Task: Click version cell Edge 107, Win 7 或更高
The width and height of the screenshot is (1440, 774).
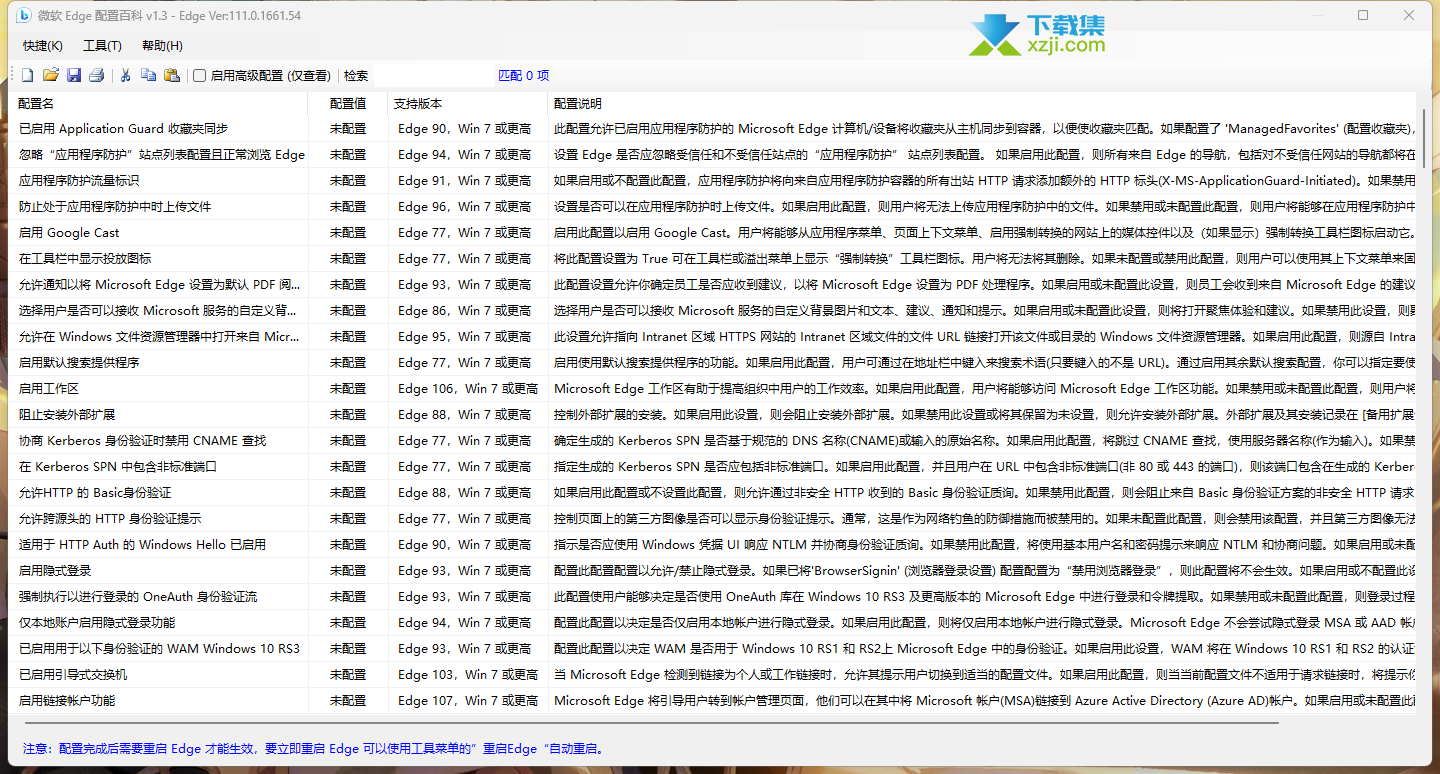Action: click(468, 700)
